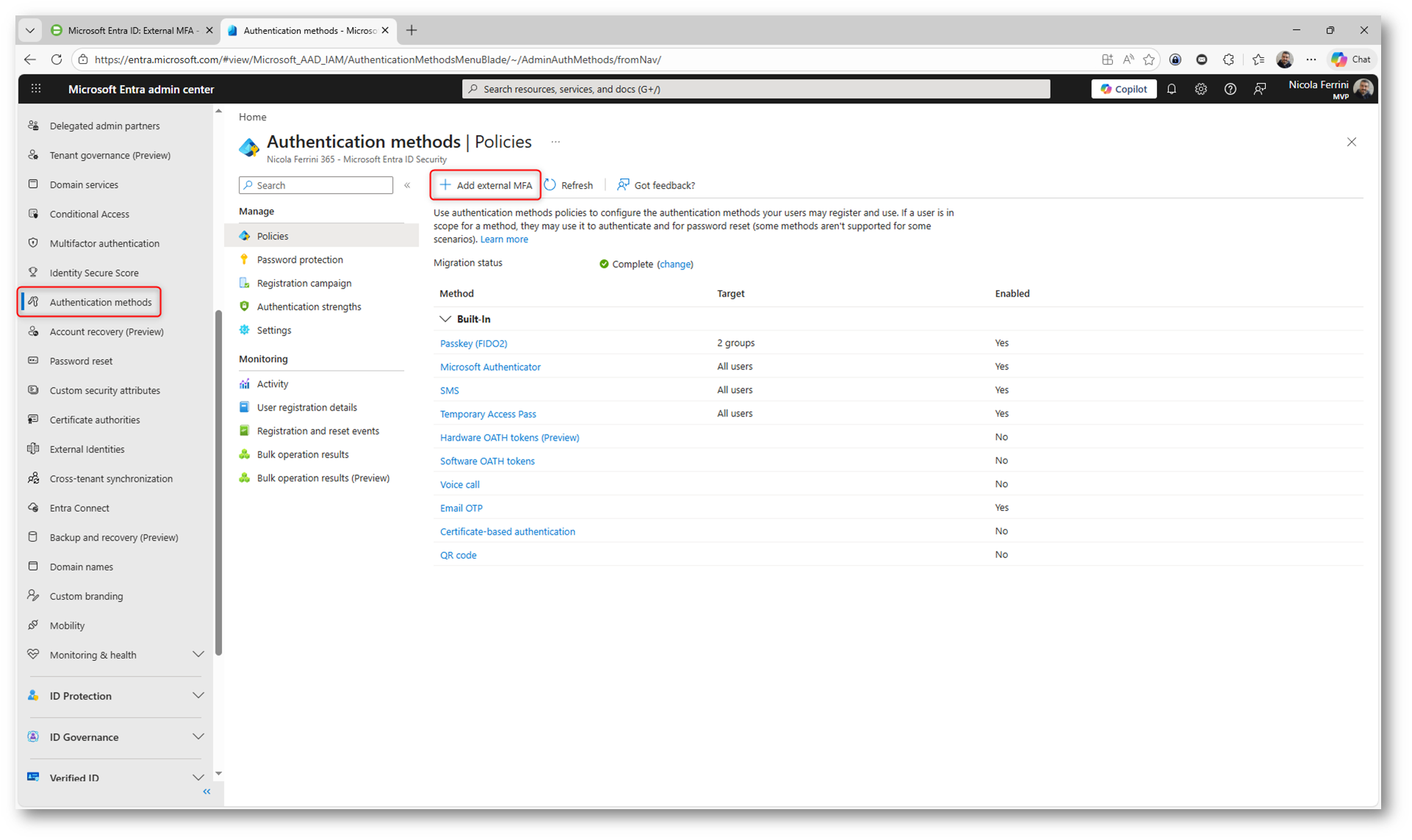
Task: Click Add external MFA button
Action: pos(486,185)
